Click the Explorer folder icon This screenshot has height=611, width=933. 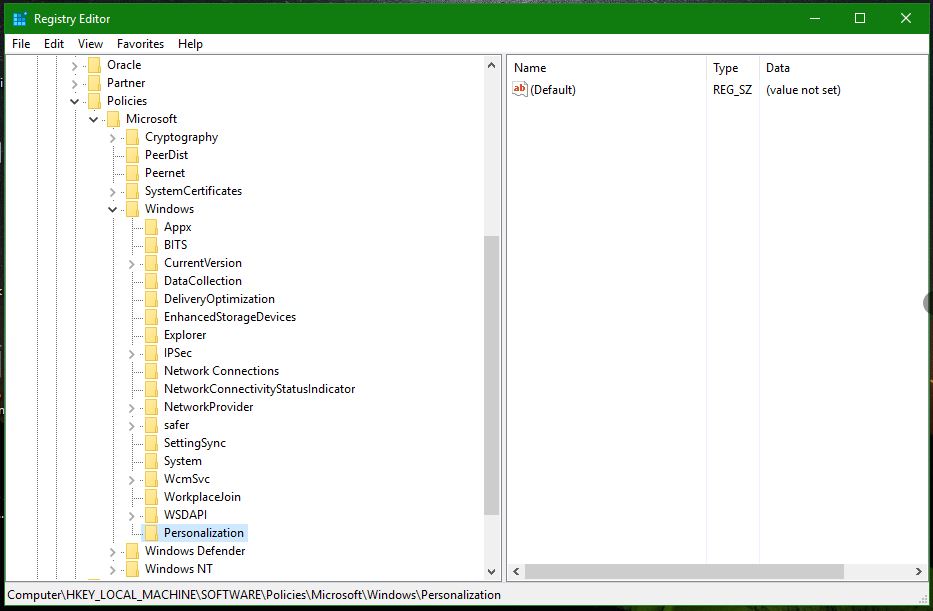(151, 335)
